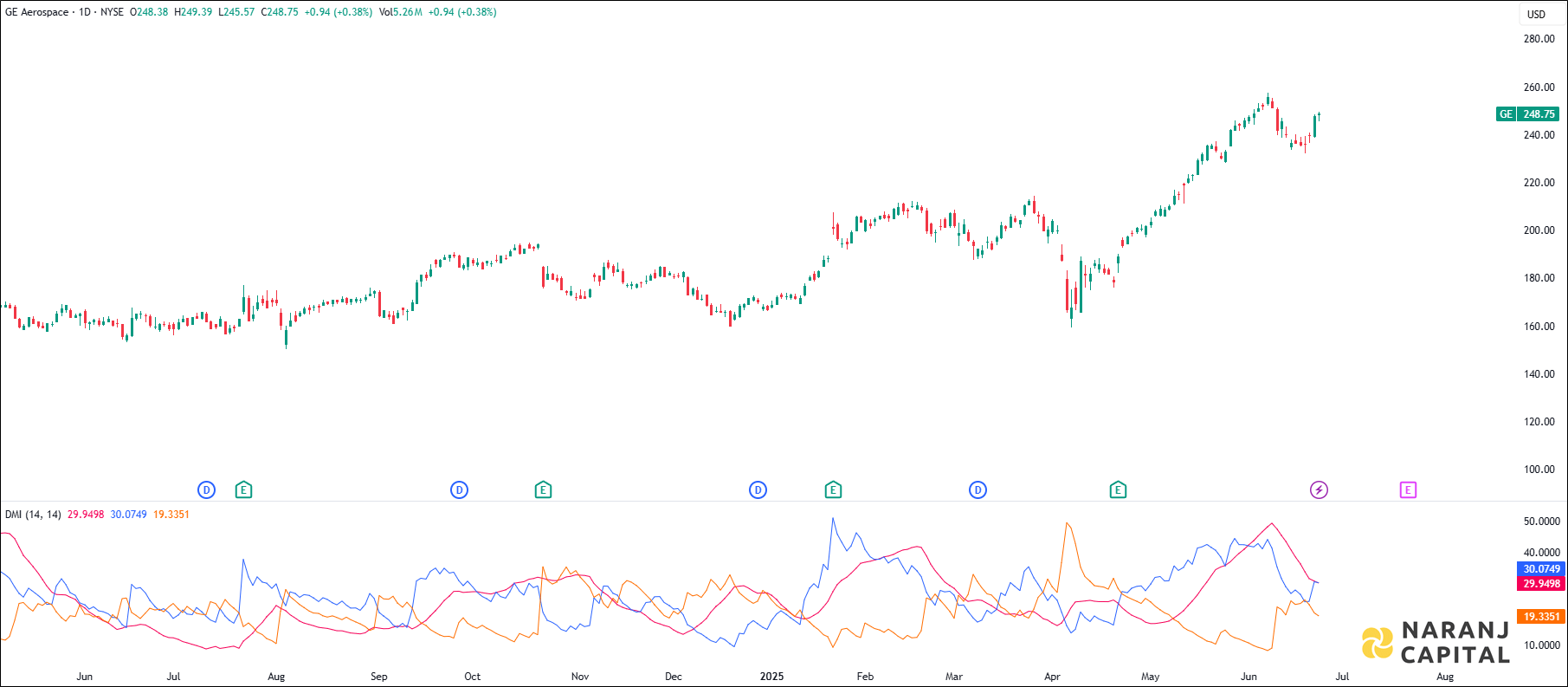The image size is (1568, 687).
Task: Click the 180.00 price scale label
Action: tap(1539, 278)
